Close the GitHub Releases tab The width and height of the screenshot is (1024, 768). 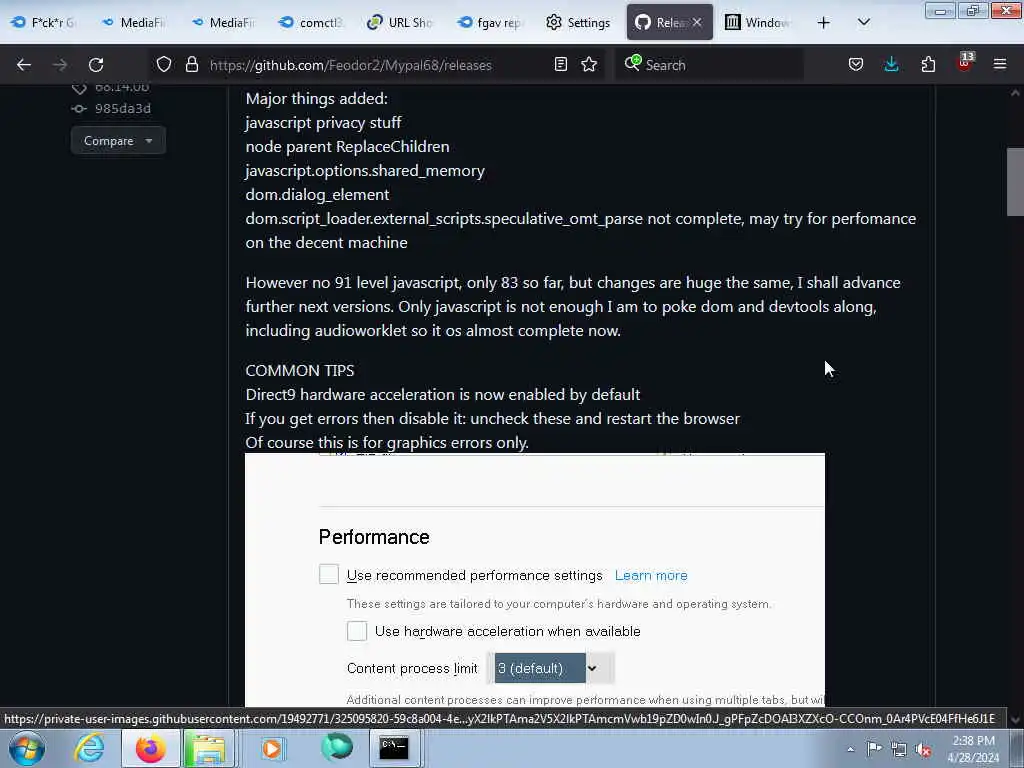[x=697, y=23]
